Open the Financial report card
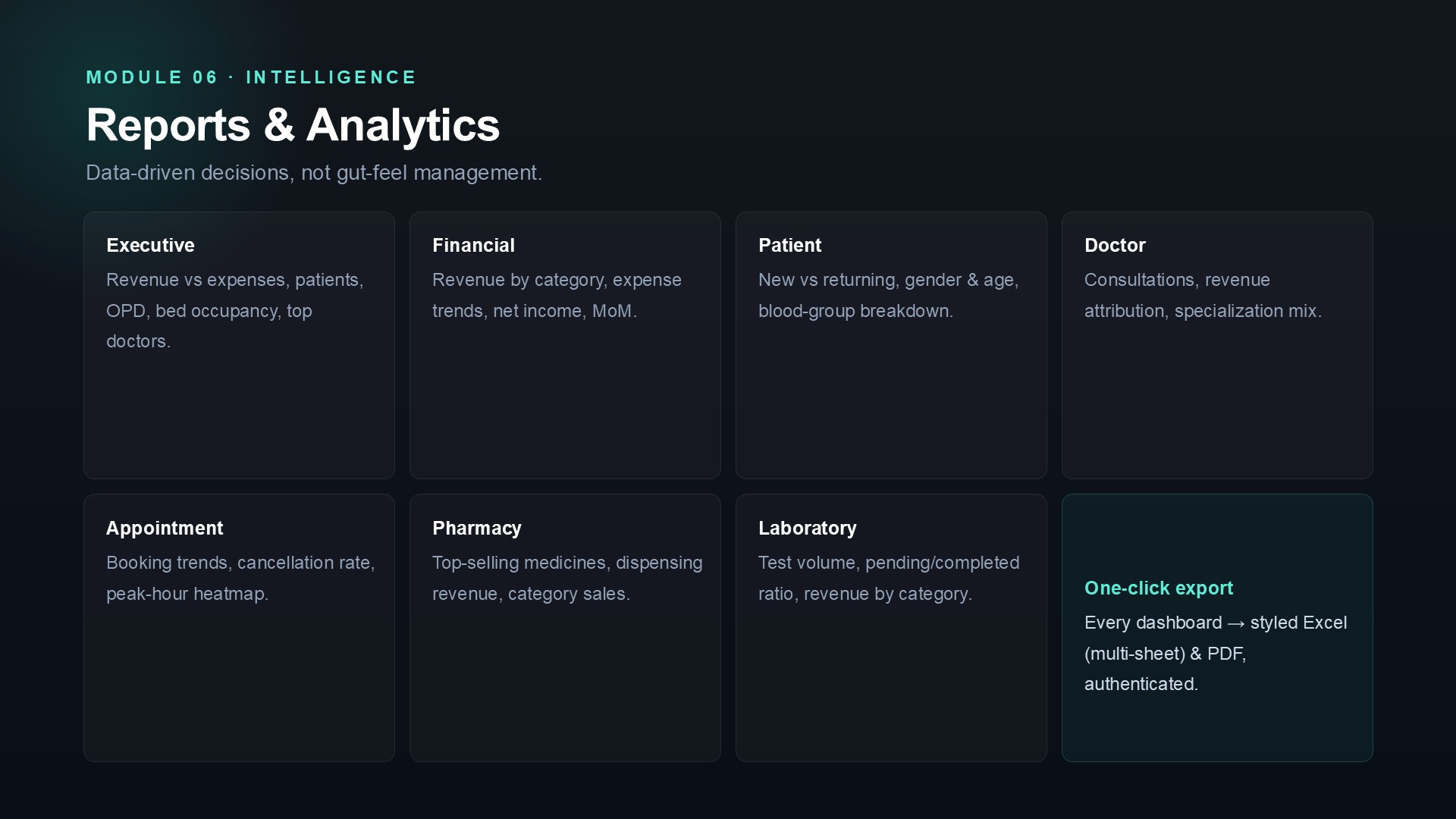Screen dimensions: 1456x819 point(565,345)
